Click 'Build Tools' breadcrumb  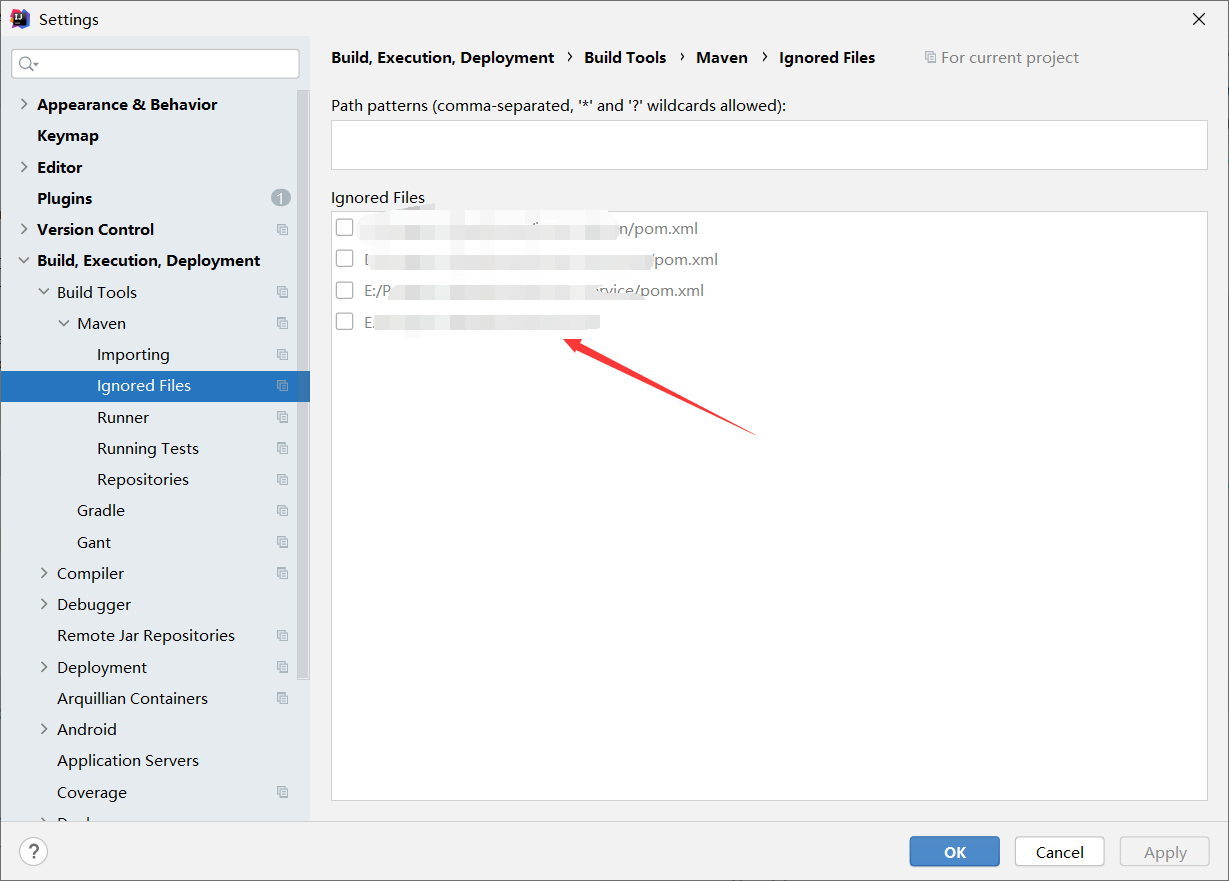click(625, 58)
